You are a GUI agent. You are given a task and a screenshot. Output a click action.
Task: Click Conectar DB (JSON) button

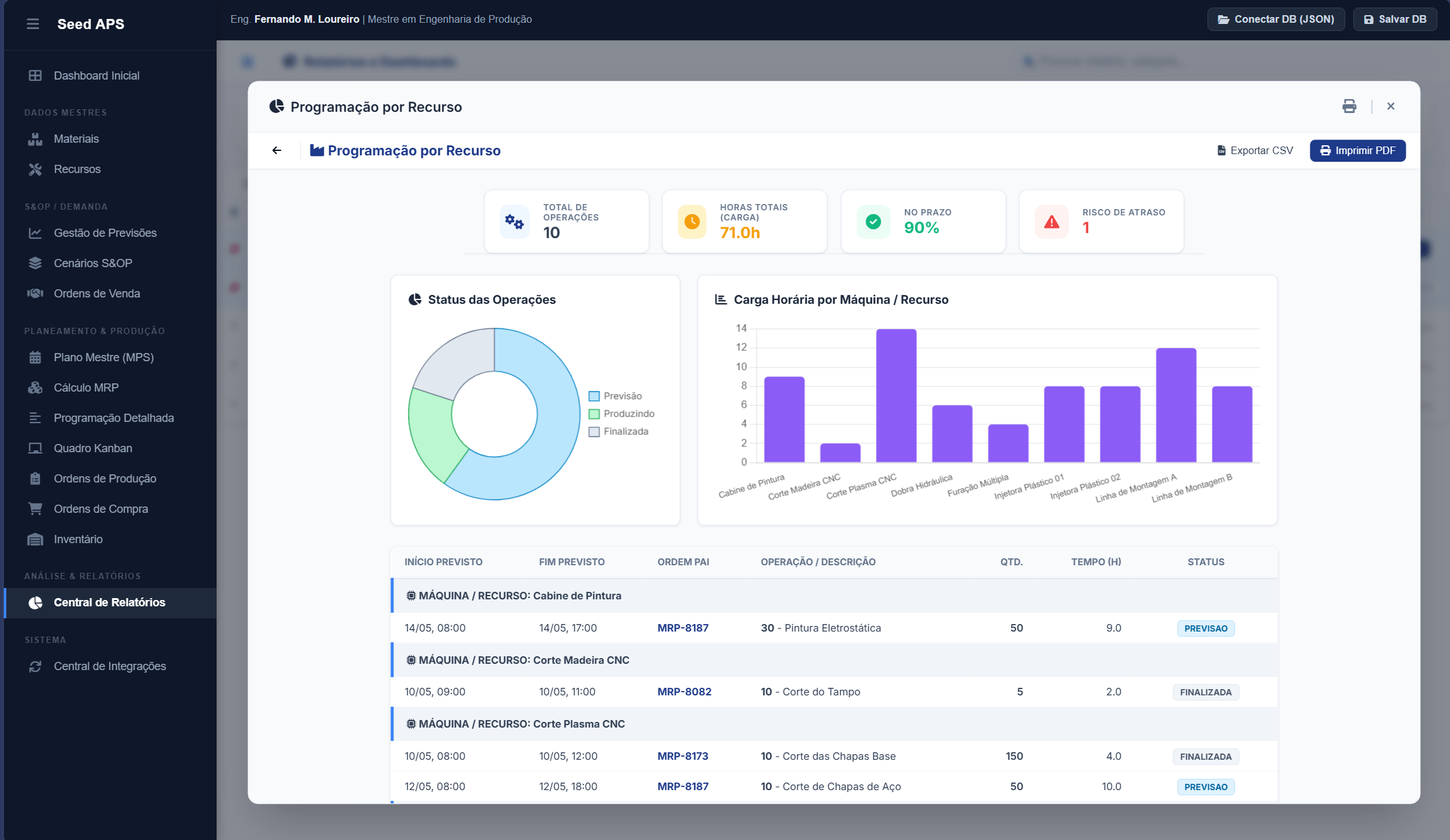tap(1276, 19)
